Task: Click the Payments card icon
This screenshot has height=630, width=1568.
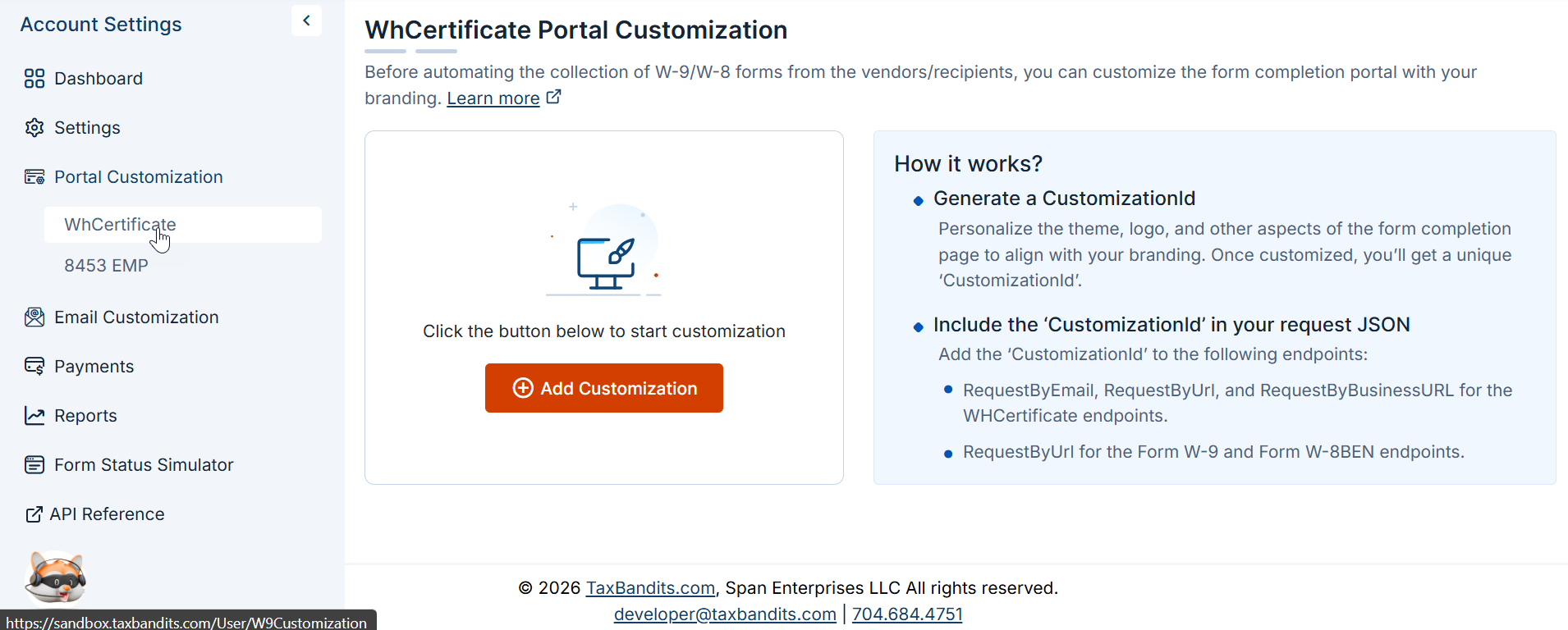Action: (x=34, y=367)
